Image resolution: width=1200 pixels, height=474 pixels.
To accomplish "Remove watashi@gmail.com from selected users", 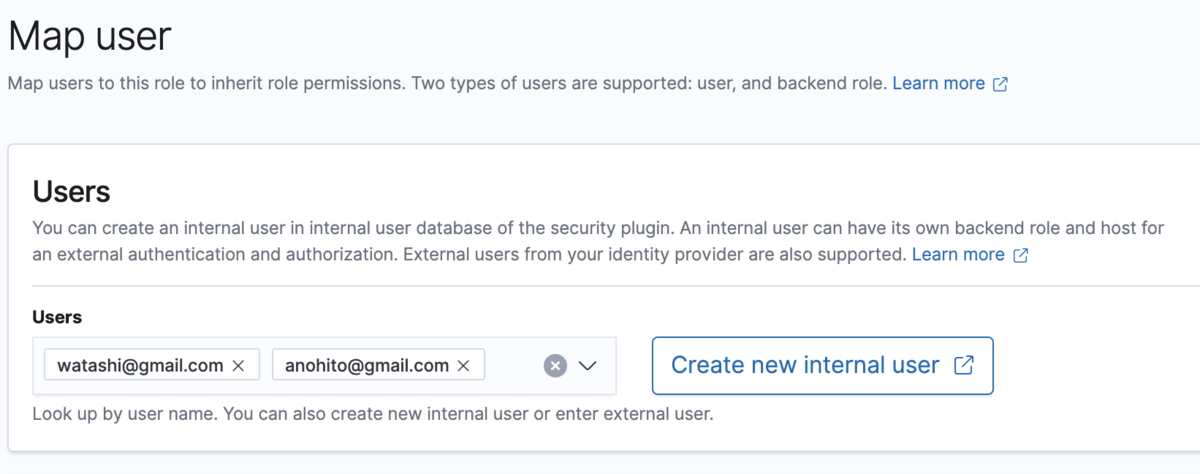I will [x=238, y=366].
